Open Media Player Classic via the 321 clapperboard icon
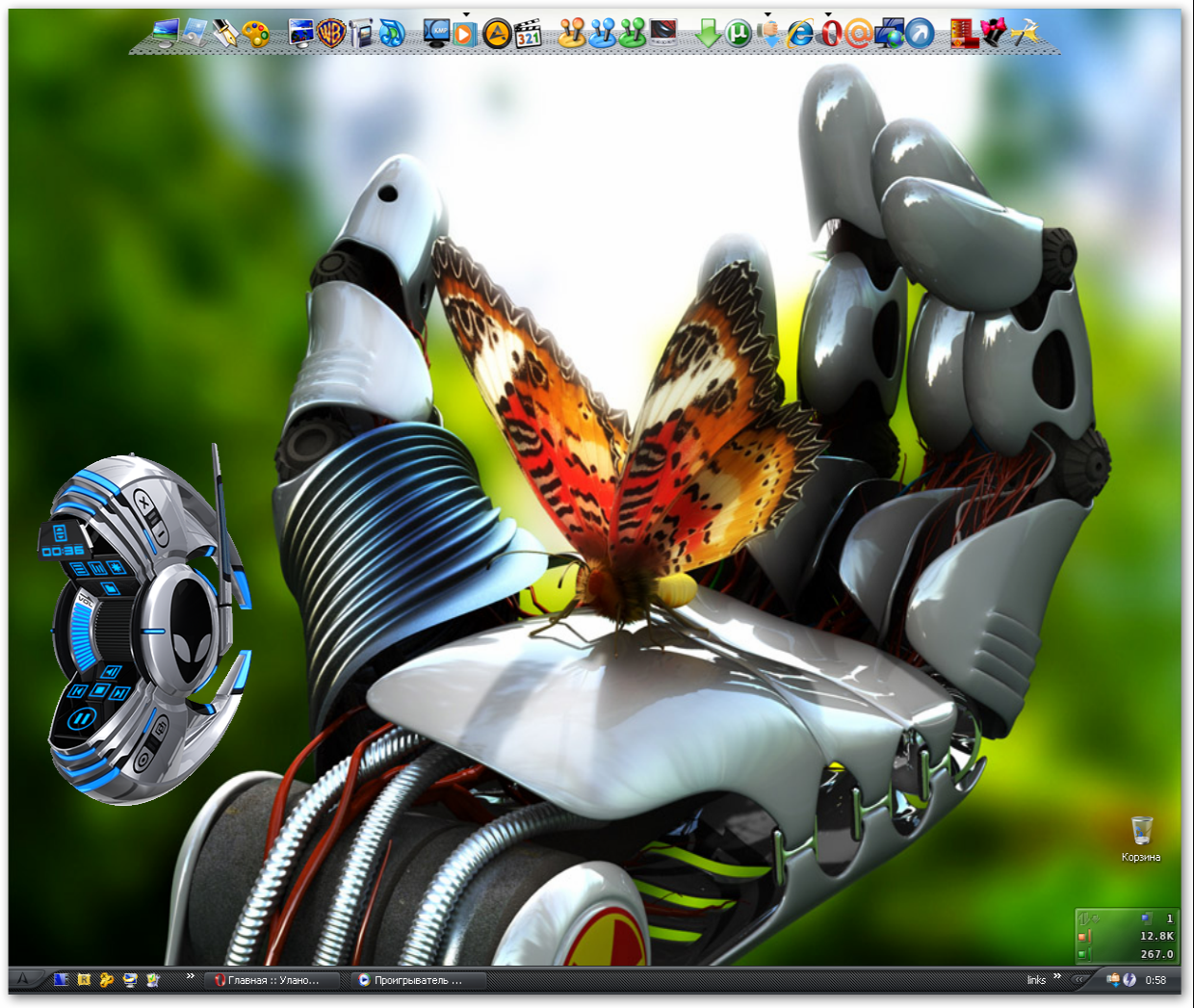The width and height of the screenshot is (1194, 1008). 527,35
